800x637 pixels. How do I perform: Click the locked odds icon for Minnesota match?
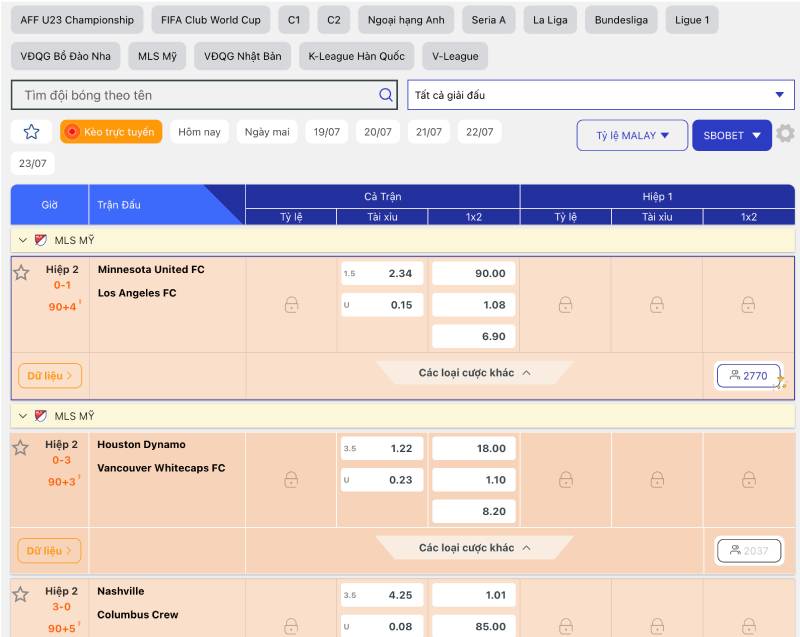(x=291, y=305)
